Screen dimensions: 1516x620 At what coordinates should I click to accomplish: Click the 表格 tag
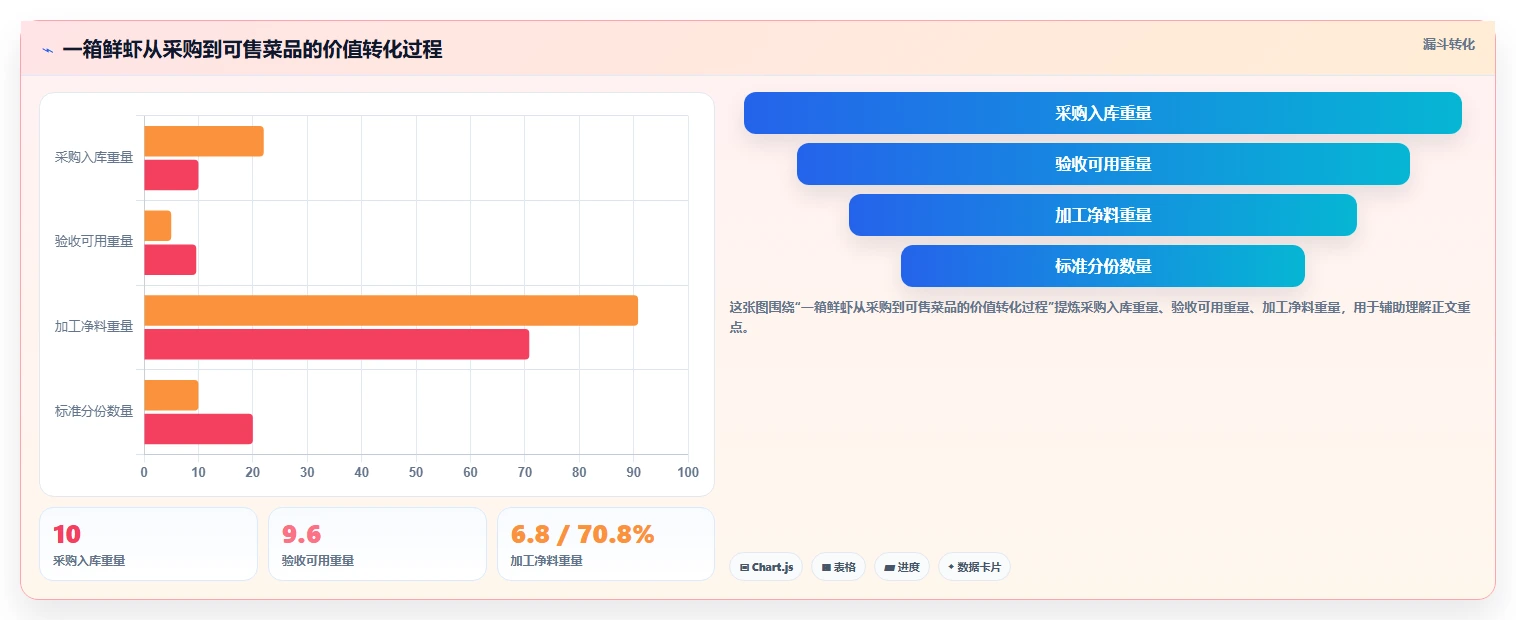tap(838, 567)
